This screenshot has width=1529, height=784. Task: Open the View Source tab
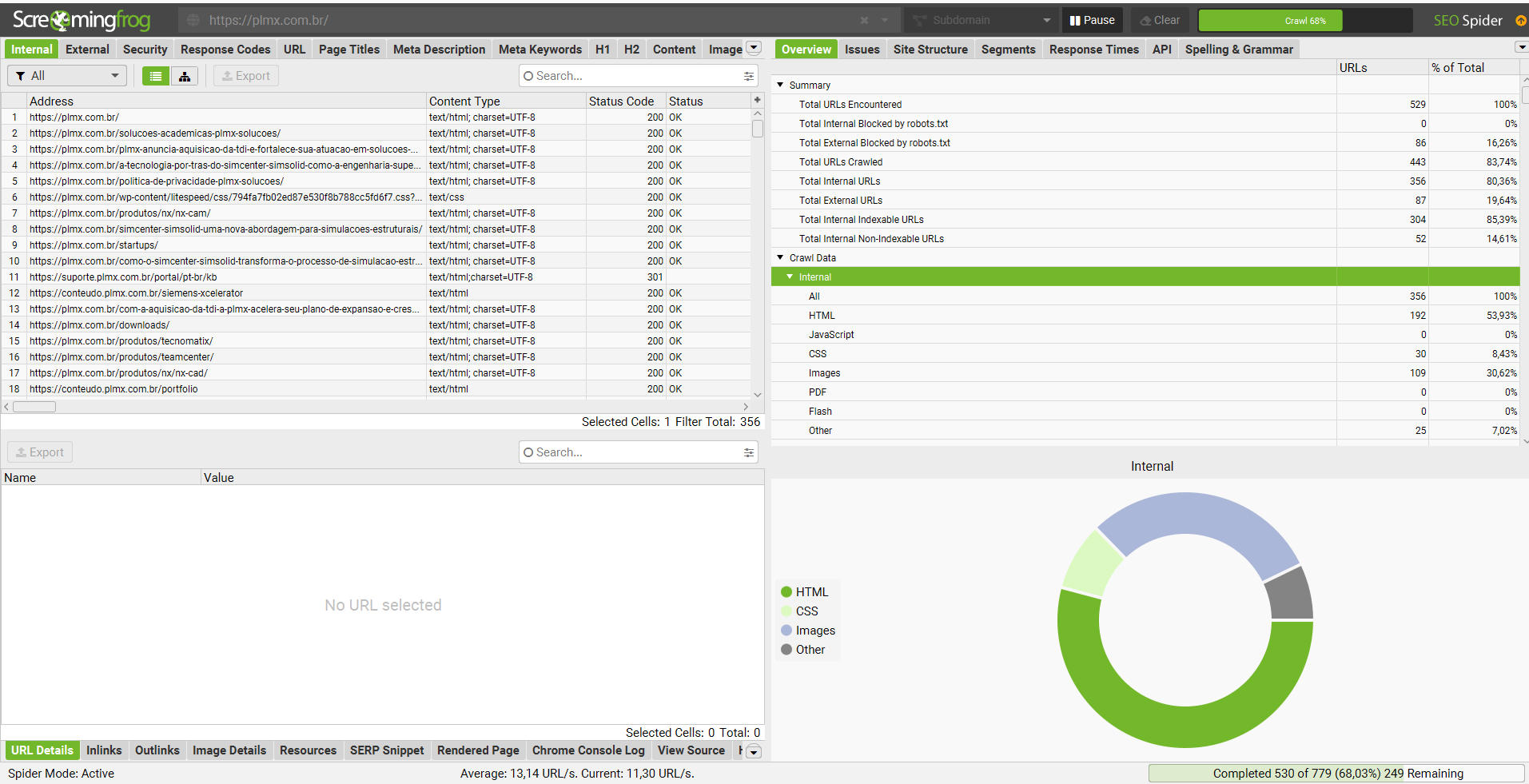pos(691,750)
